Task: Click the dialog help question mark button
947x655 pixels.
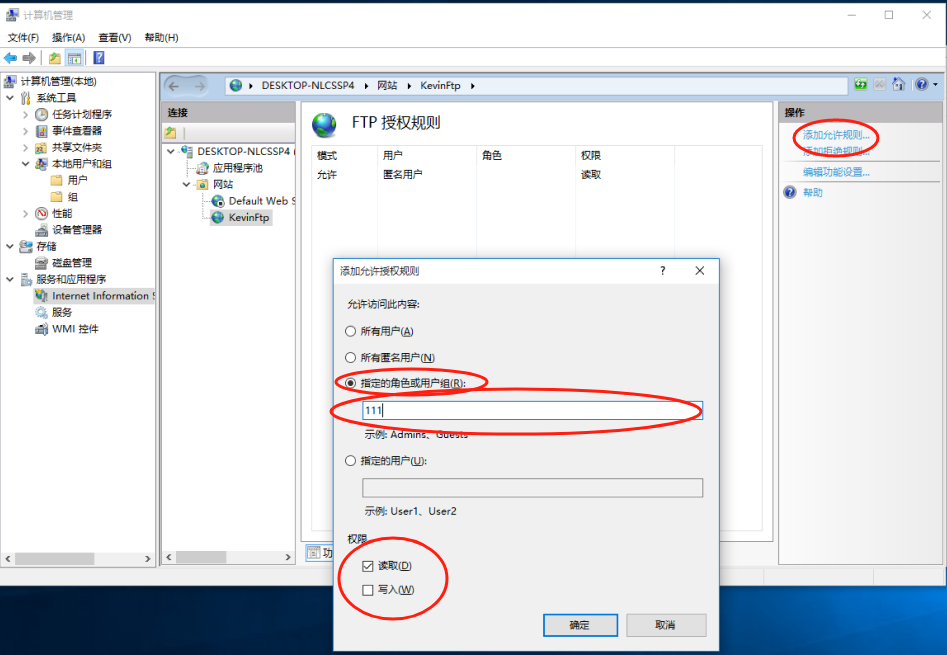Action: click(663, 270)
